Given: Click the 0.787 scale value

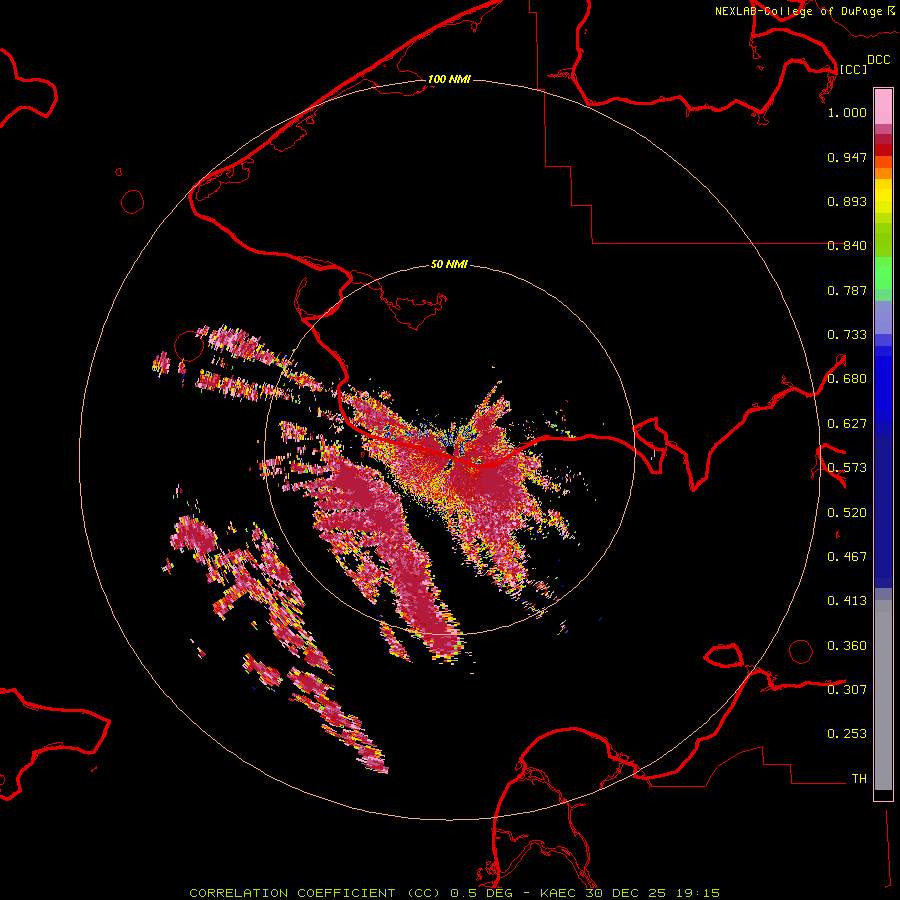Looking at the screenshot, I should 847,290.
